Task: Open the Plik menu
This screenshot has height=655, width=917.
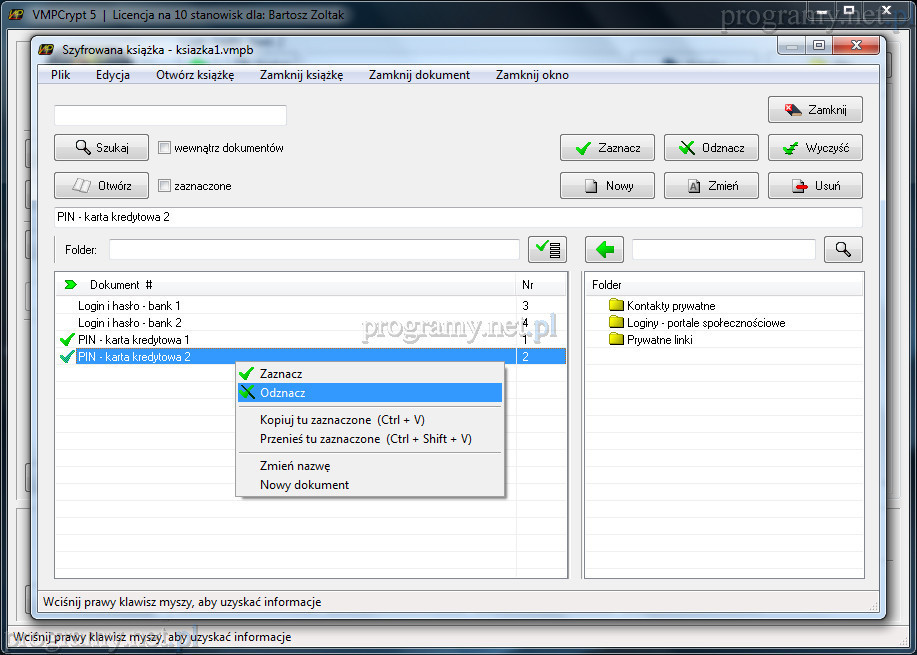Action: [x=61, y=75]
